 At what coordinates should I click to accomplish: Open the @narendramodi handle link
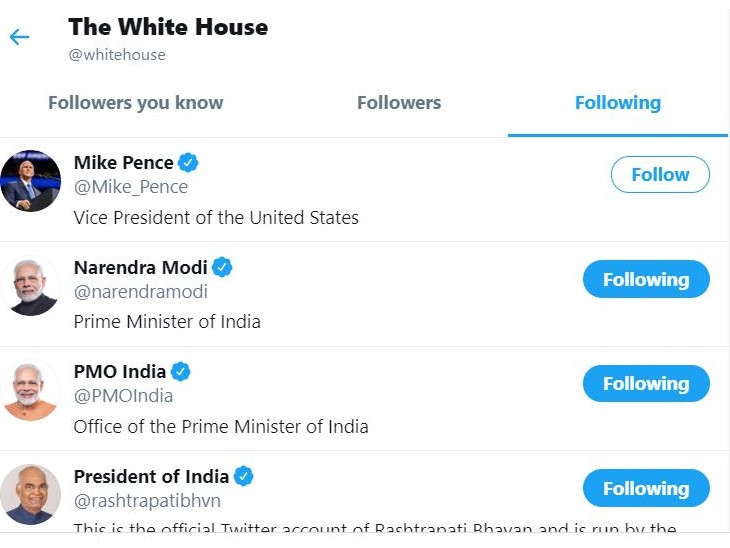[x=141, y=291]
